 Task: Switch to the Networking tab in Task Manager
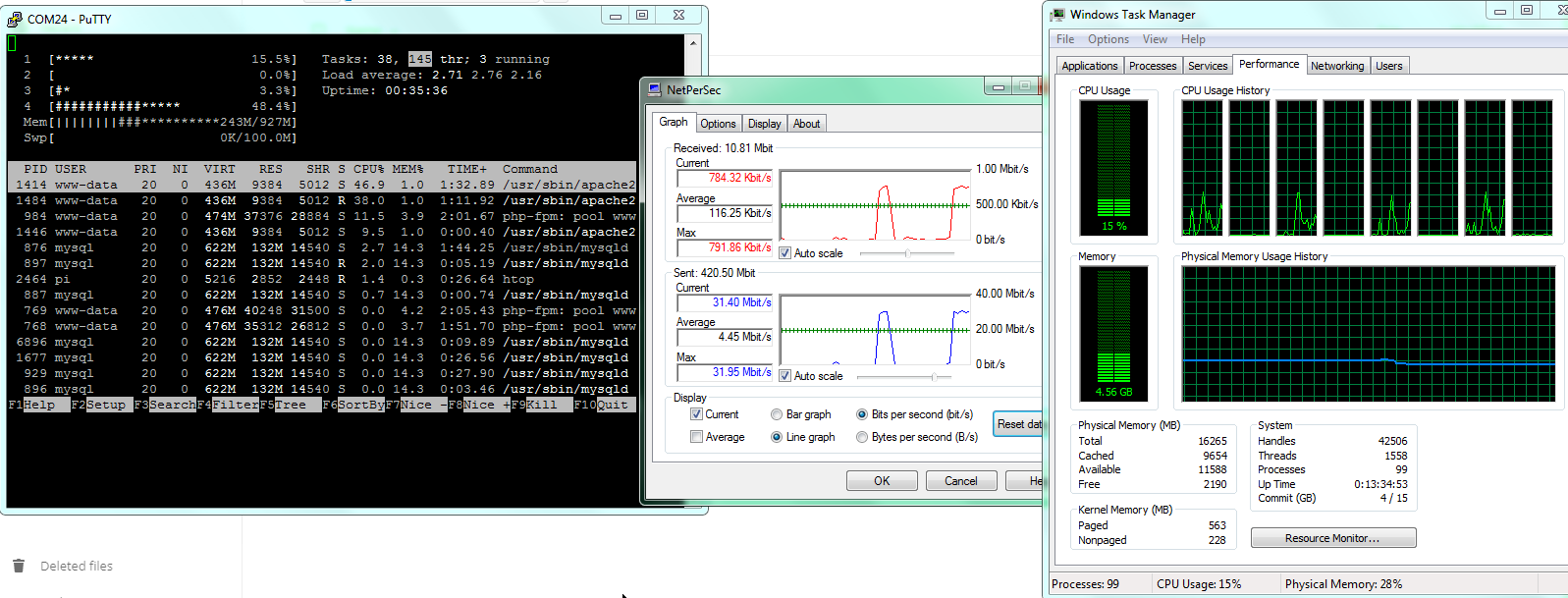coord(1337,66)
